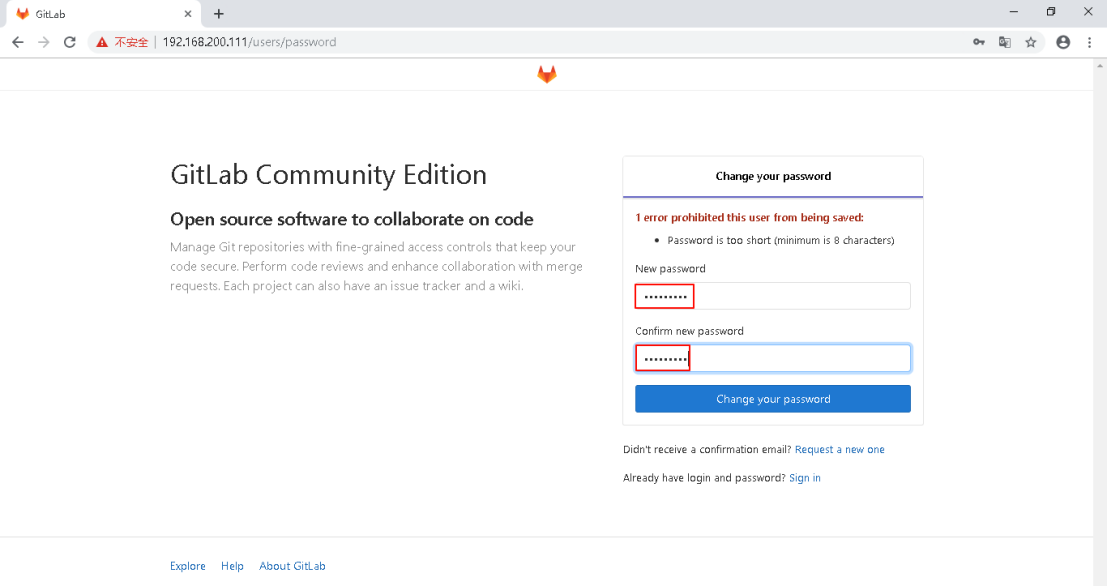Open the Explore footer link
This screenshot has height=587, width=1108.
point(188,567)
